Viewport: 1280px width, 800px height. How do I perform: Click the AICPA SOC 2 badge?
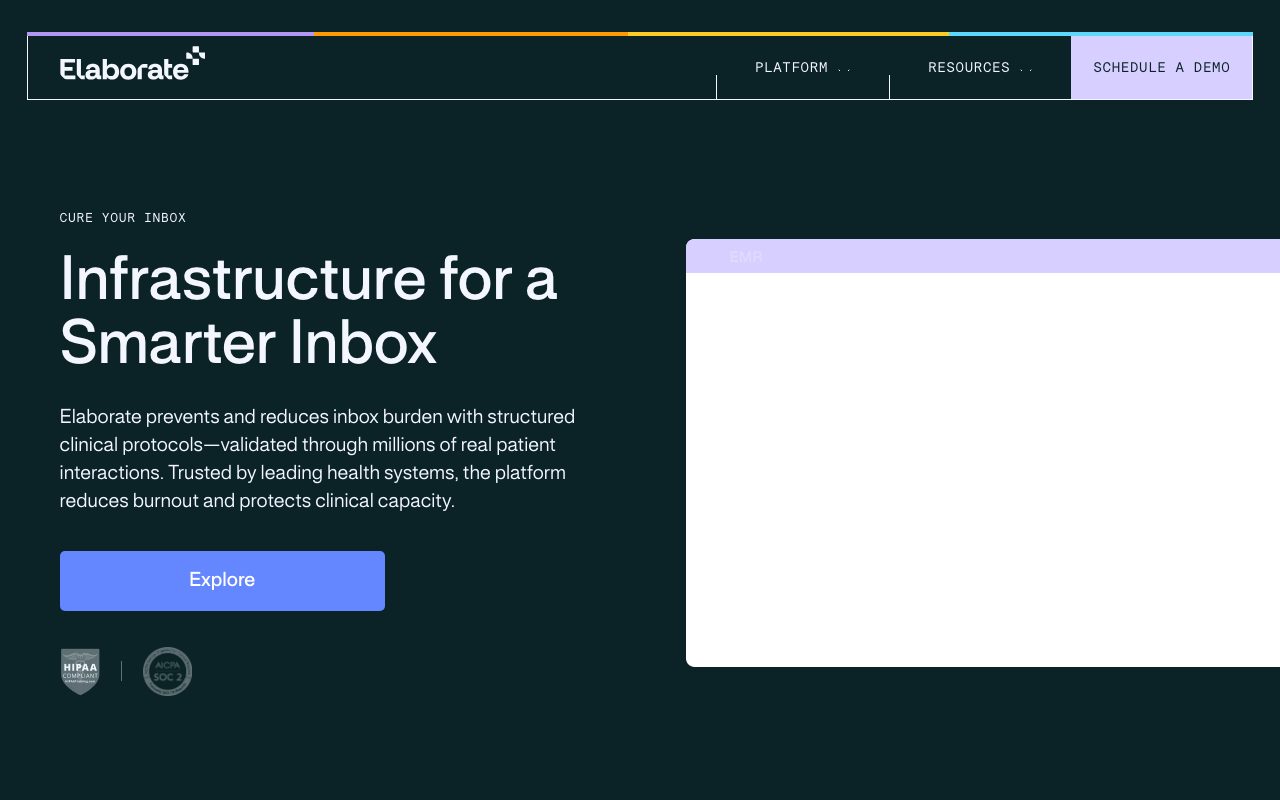[167, 671]
